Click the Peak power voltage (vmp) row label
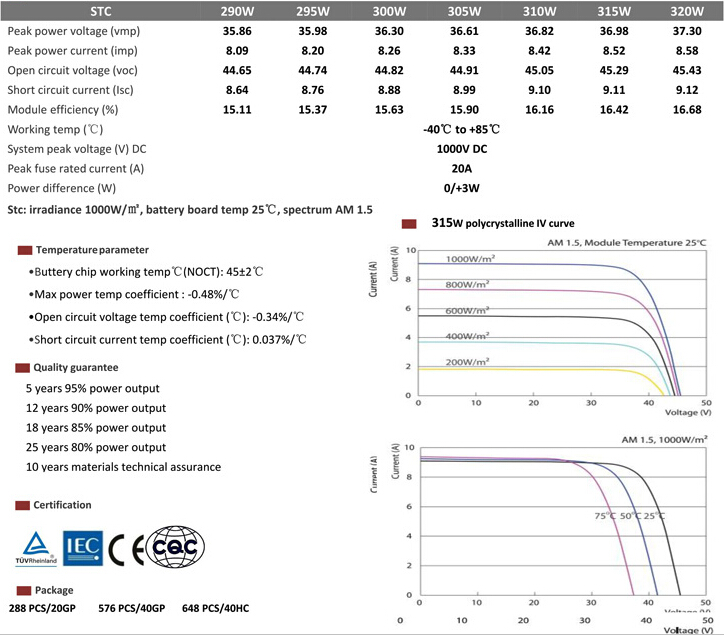724x635 pixels. [x=73, y=31]
